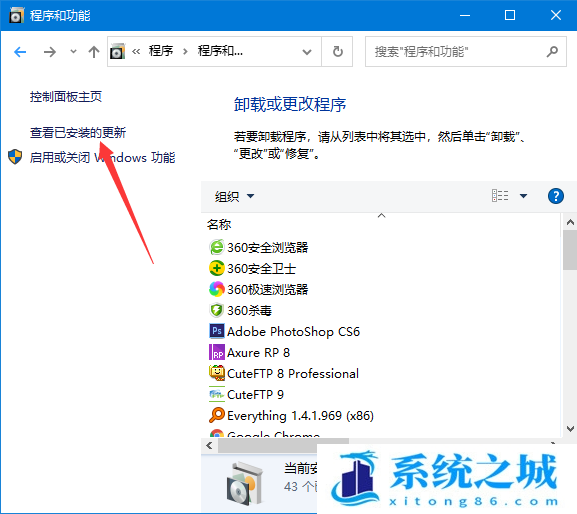This screenshot has height=514, width=577.
Task: Focus the 搜索"程序和功能" search box
Action: tap(466, 52)
